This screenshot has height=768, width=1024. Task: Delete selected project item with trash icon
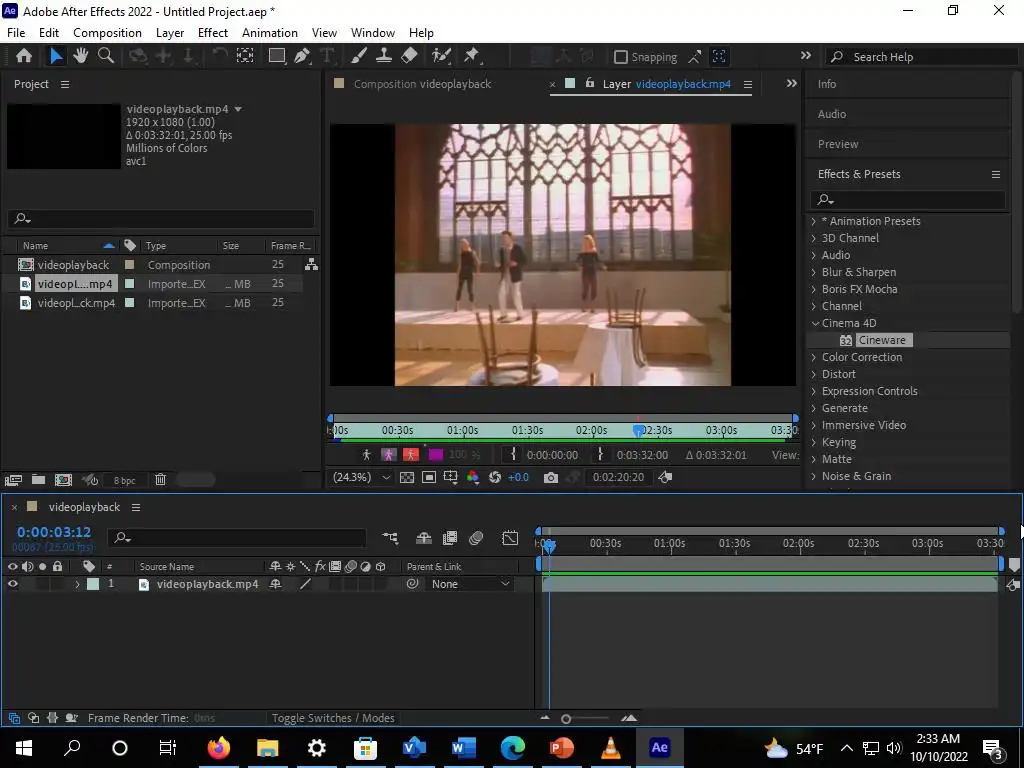tap(161, 480)
